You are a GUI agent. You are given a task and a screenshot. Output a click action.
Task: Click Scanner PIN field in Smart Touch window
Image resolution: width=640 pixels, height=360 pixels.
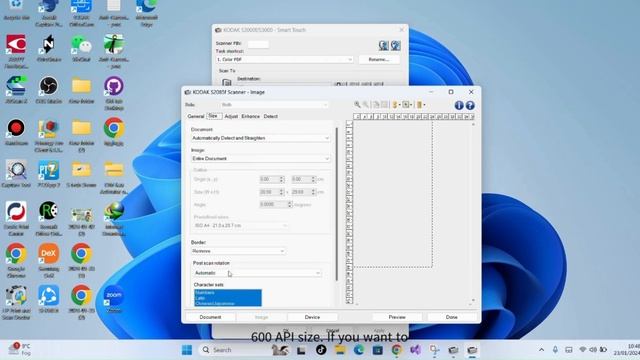point(258,44)
